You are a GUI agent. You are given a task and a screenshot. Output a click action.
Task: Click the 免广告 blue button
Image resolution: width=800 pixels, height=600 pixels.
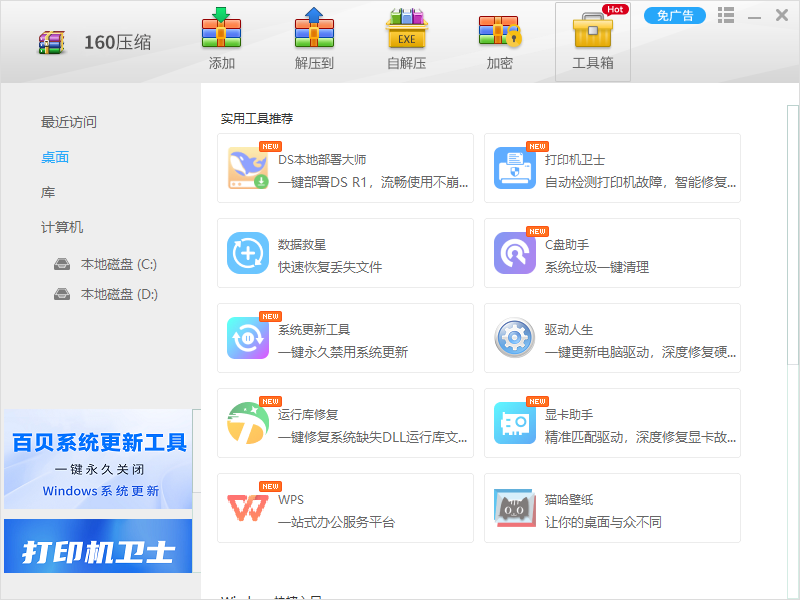point(674,15)
